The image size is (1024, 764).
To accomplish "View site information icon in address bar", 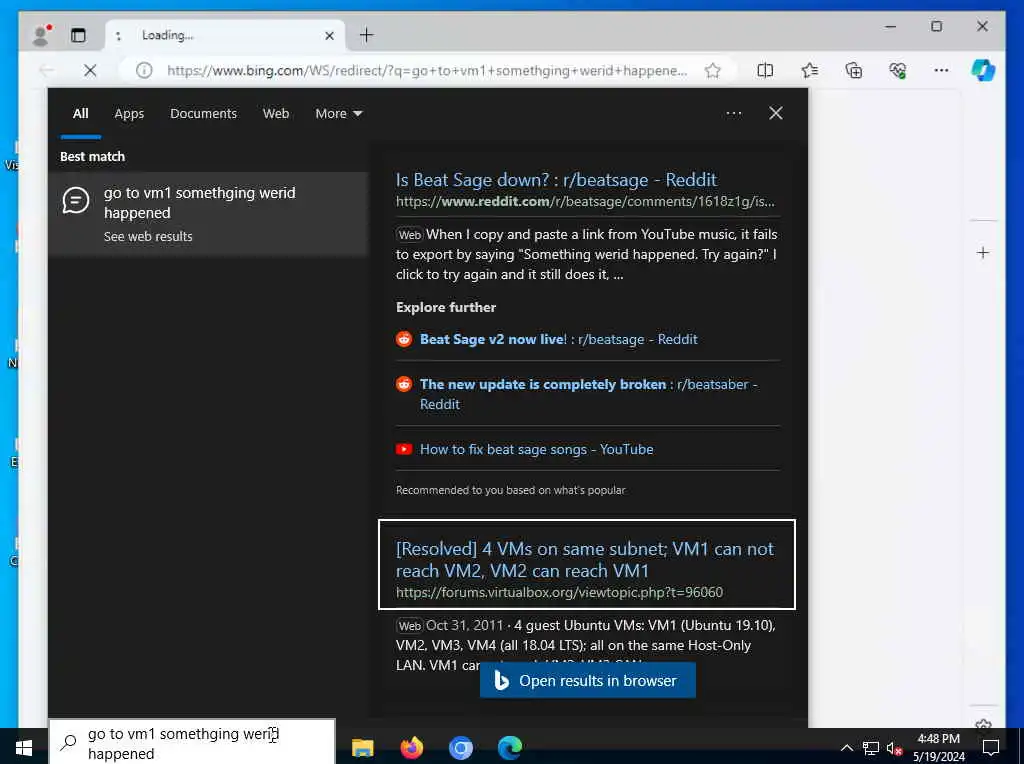I will coord(144,70).
